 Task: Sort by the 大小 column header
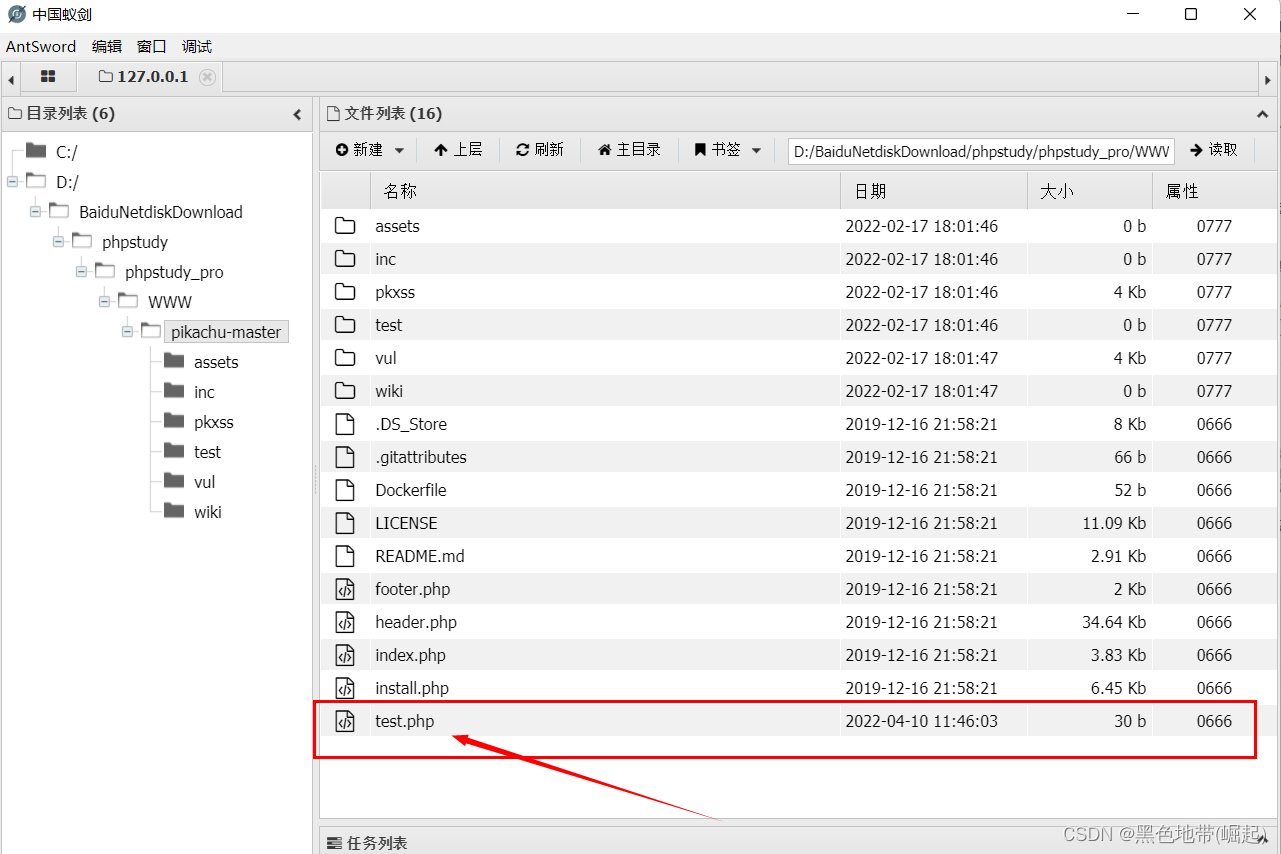pyautogui.click(x=1090, y=191)
